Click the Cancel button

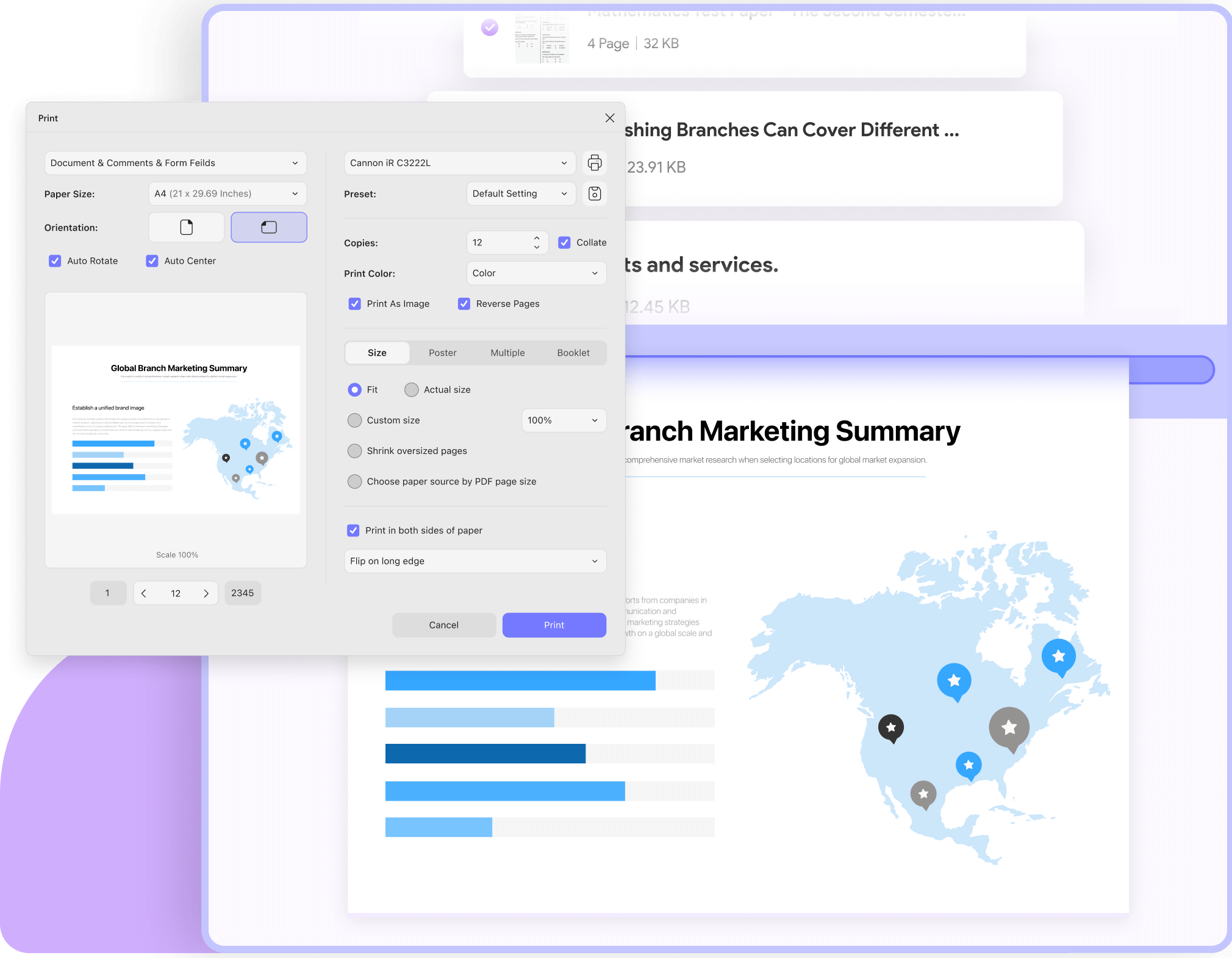click(443, 625)
